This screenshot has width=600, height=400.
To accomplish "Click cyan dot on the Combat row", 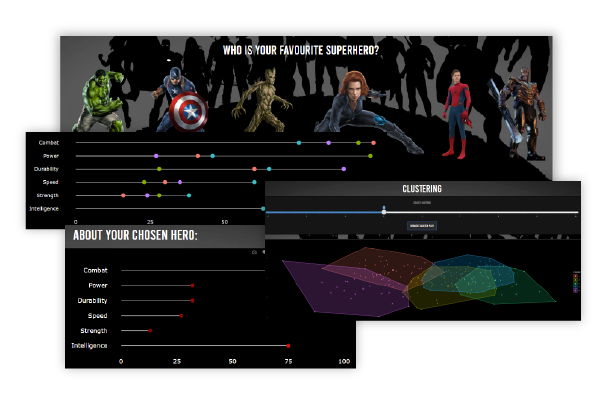I will 299,143.
